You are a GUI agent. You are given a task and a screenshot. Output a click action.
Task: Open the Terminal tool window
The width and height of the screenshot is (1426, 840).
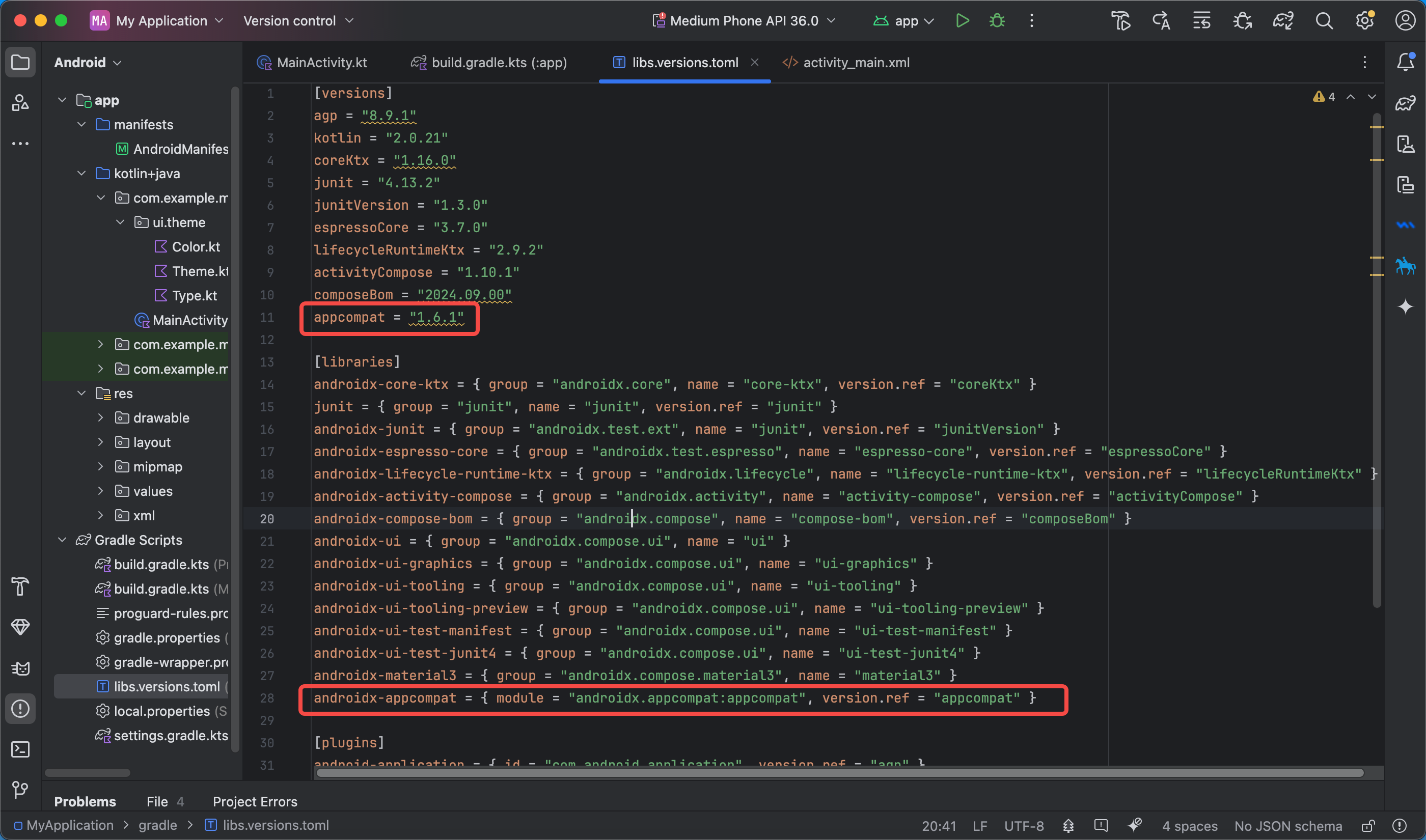[20, 749]
